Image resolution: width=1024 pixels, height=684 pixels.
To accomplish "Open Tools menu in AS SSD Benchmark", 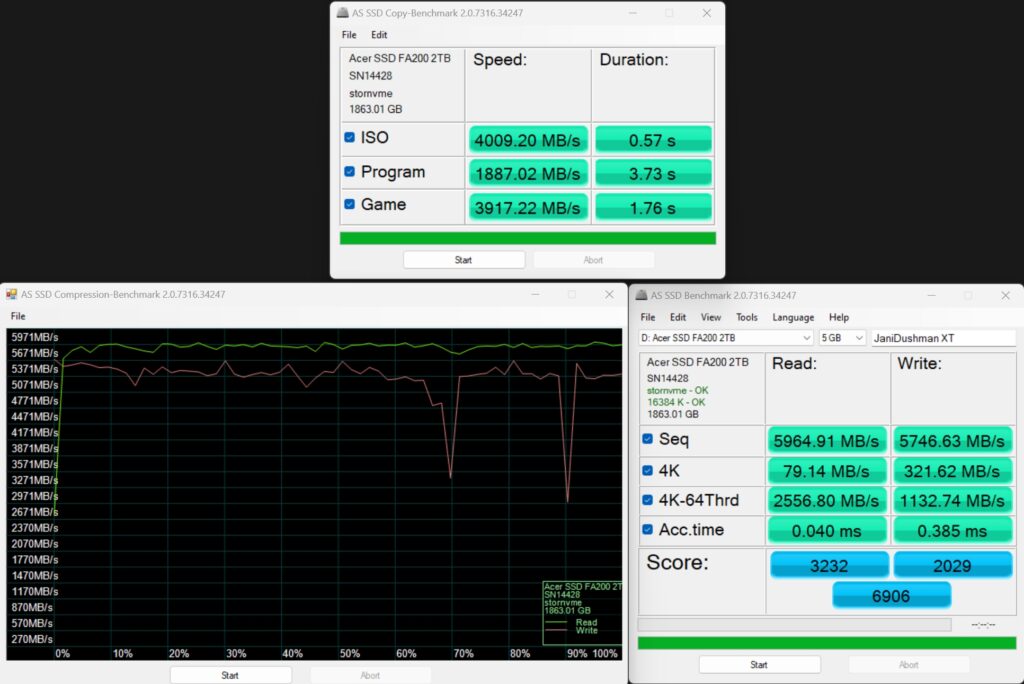I will (746, 318).
